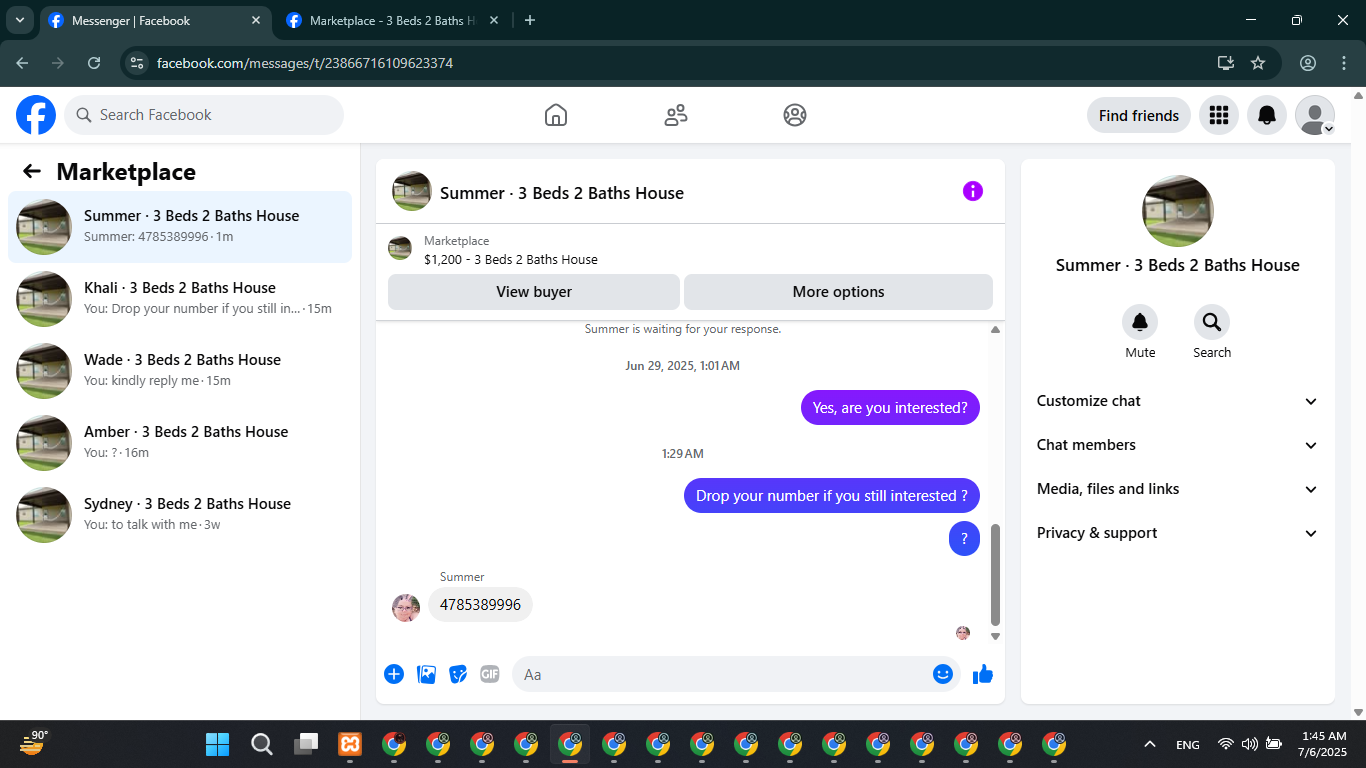
Task: Click large listing photo in right panel
Action: (x=1178, y=211)
